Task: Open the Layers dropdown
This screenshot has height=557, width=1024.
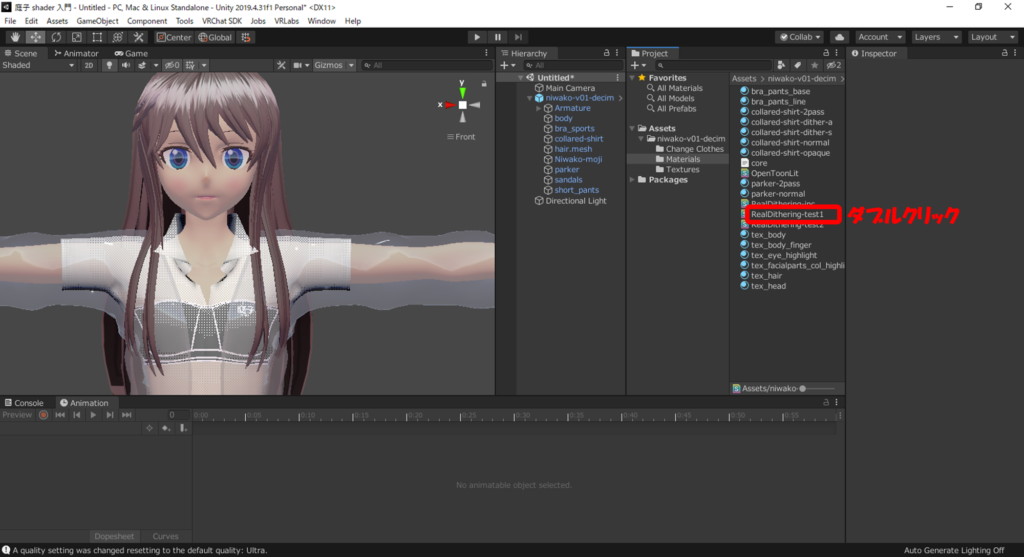Action: 935,37
